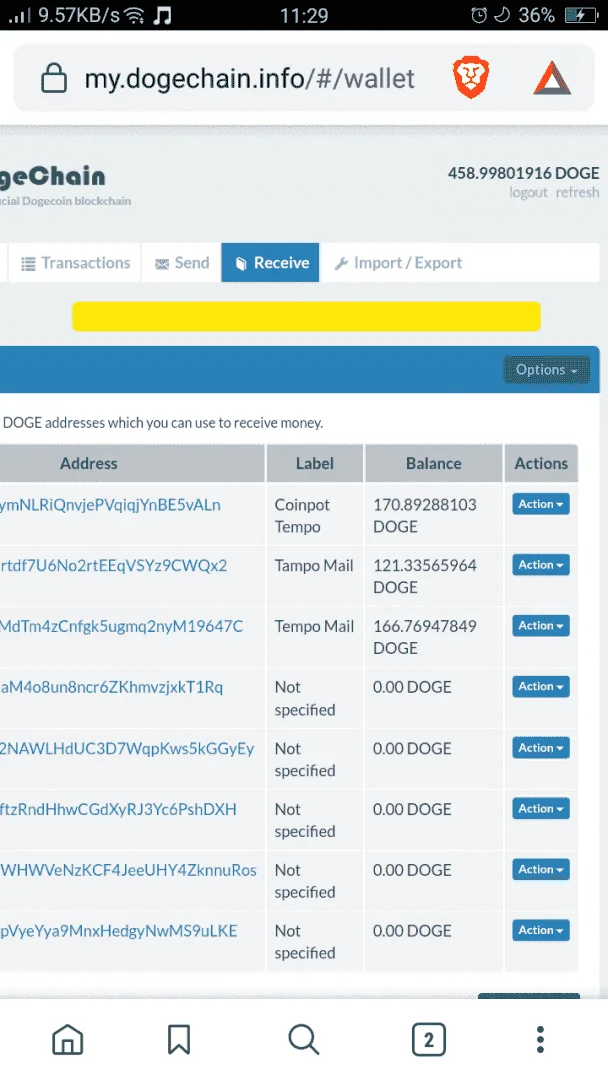The image size is (608, 1080).
Task: Click the Balance column header
Action: 434,464
